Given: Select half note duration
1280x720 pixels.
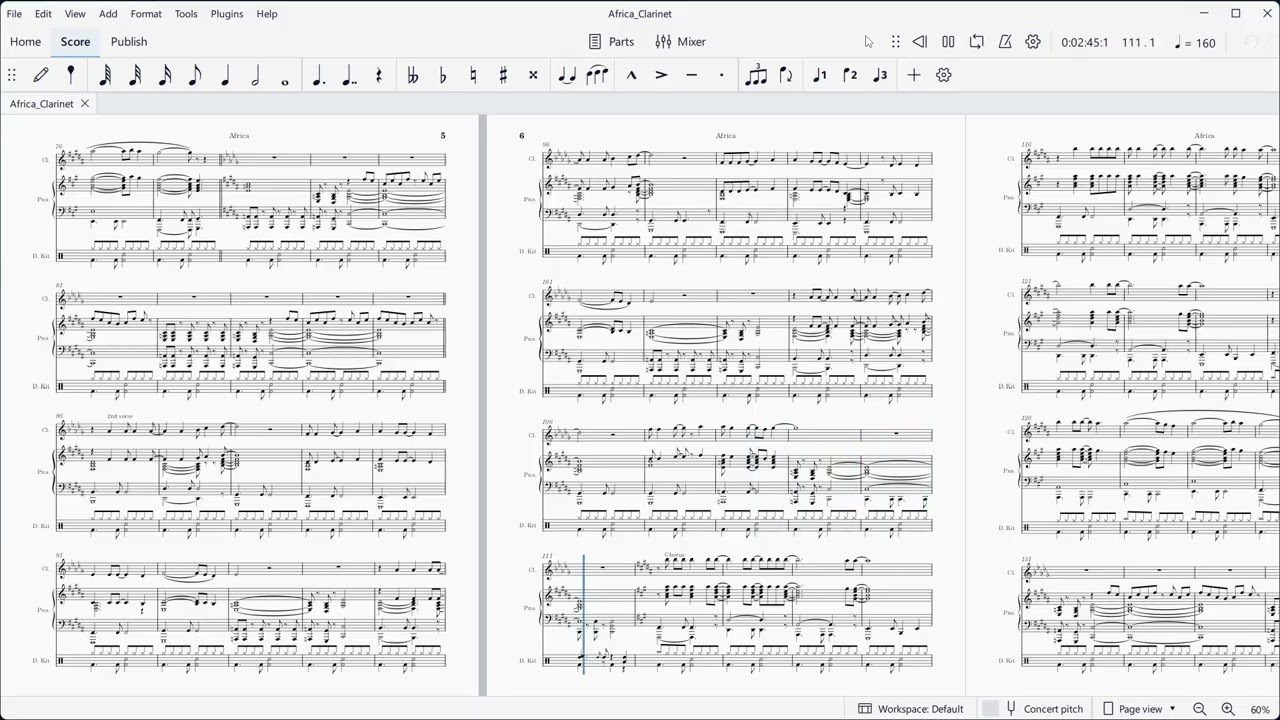Looking at the screenshot, I should pyautogui.click(x=255, y=75).
